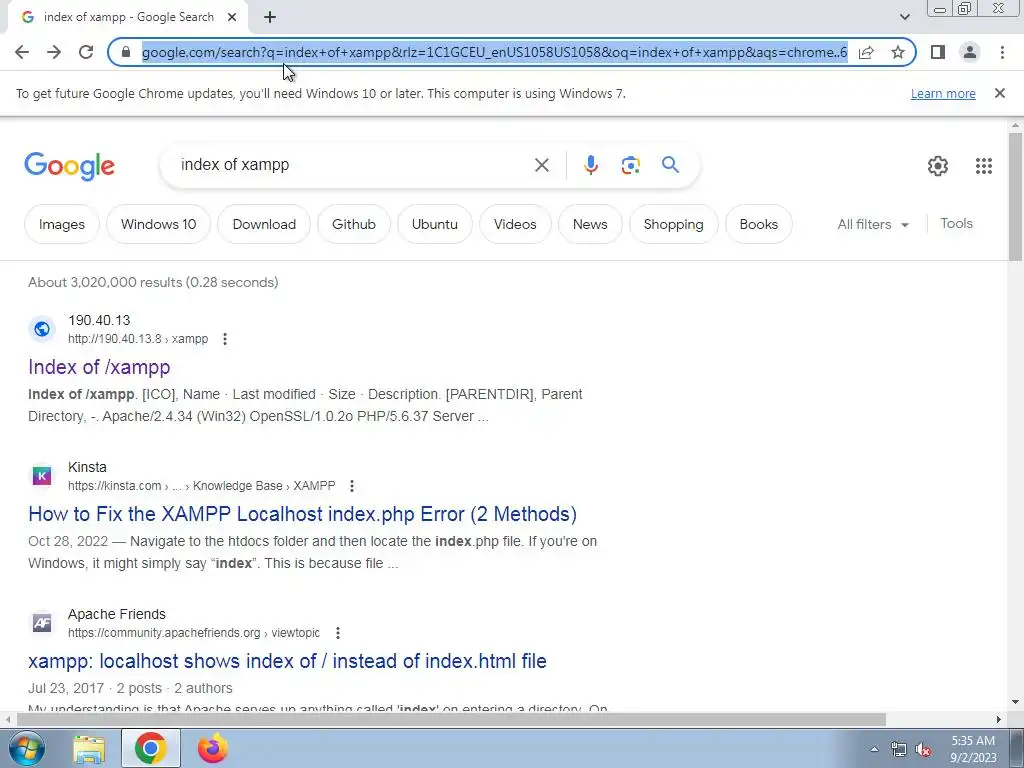Click the globe favicon of the 190.40.13 result
The height and width of the screenshot is (768, 1024).
pyautogui.click(x=42, y=329)
